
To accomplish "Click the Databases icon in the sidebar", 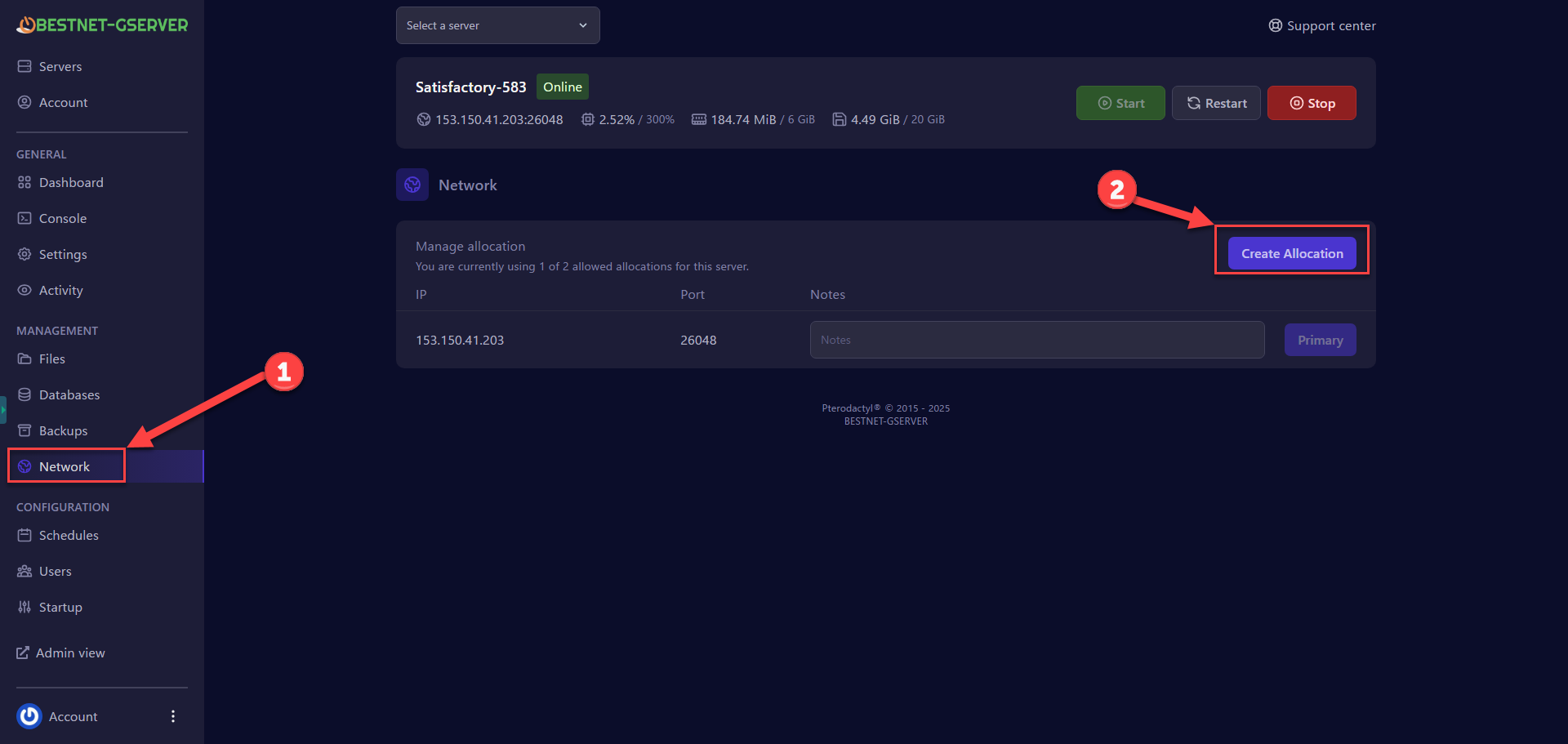I will point(24,394).
